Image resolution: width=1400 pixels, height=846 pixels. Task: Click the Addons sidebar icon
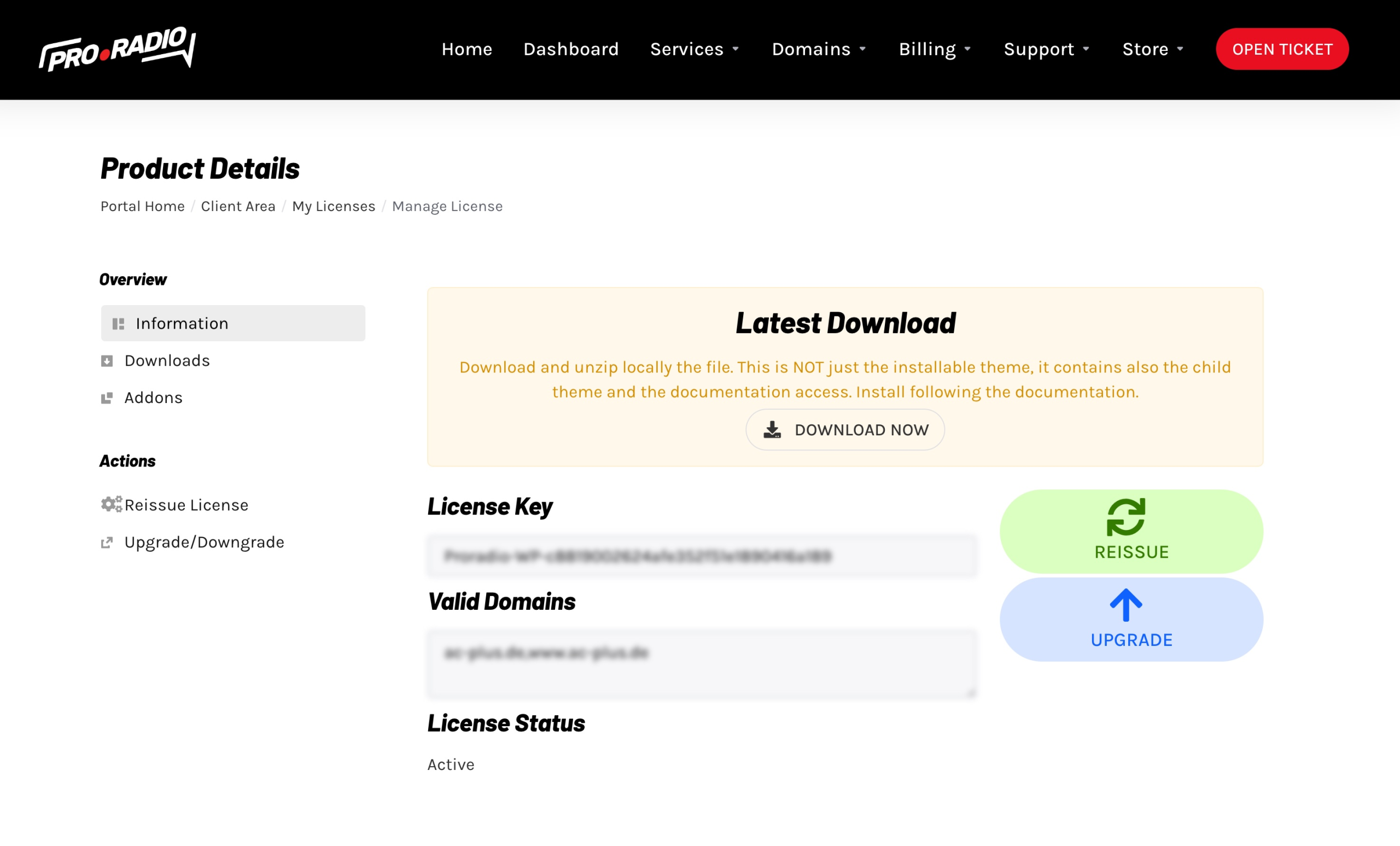(x=107, y=398)
